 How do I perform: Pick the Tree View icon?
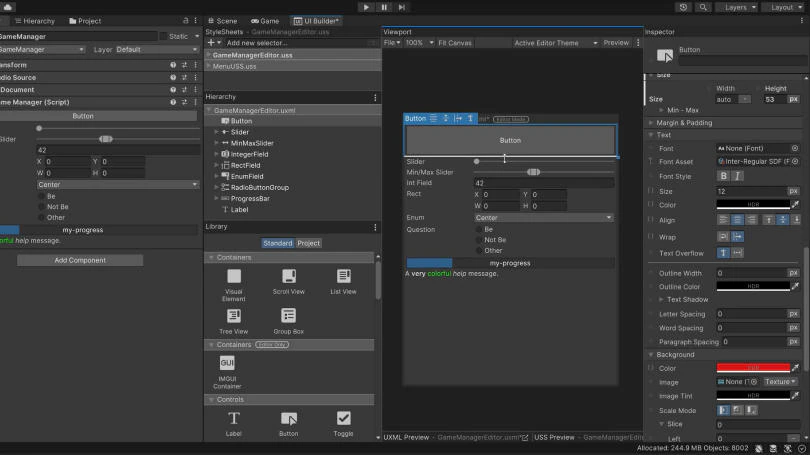pyautogui.click(x=233, y=316)
